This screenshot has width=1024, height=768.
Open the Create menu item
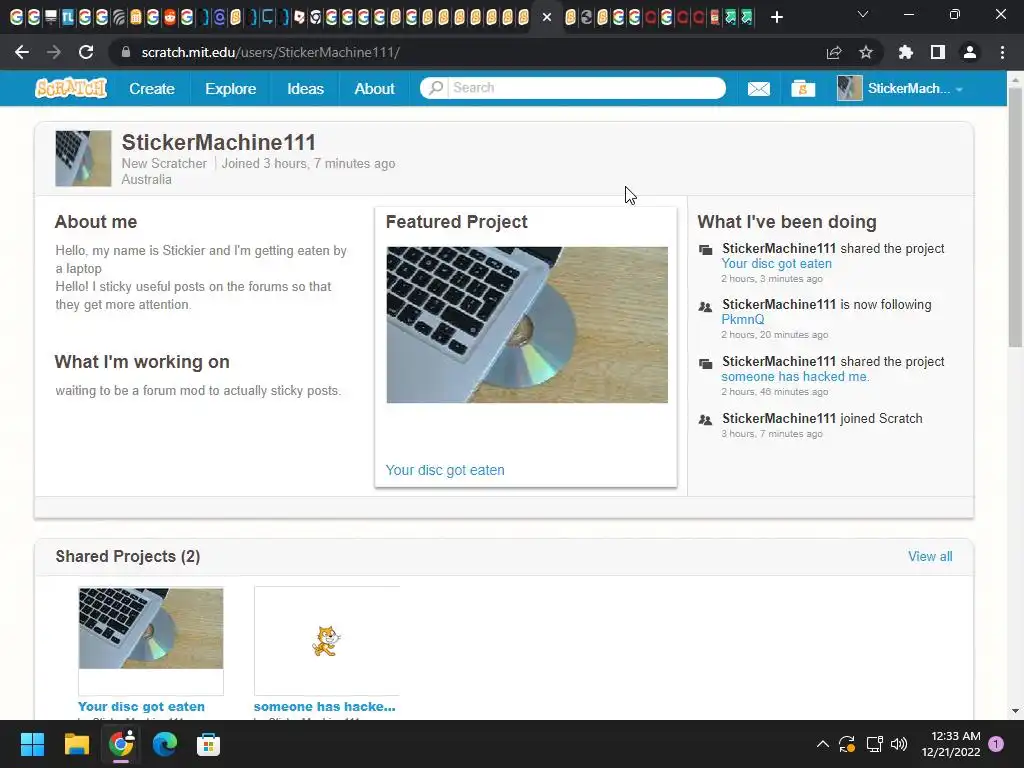point(152,88)
